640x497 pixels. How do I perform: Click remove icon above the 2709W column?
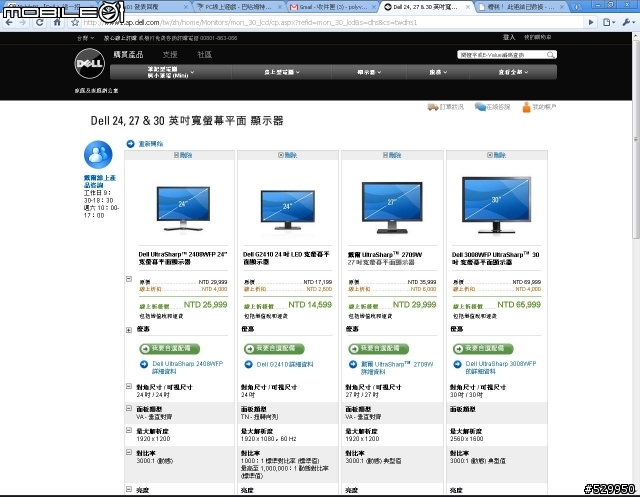[385, 155]
